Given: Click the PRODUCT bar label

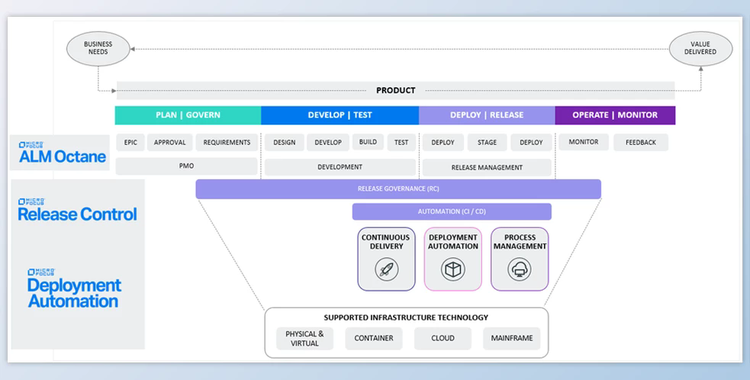Looking at the screenshot, I should [x=396, y=90].
